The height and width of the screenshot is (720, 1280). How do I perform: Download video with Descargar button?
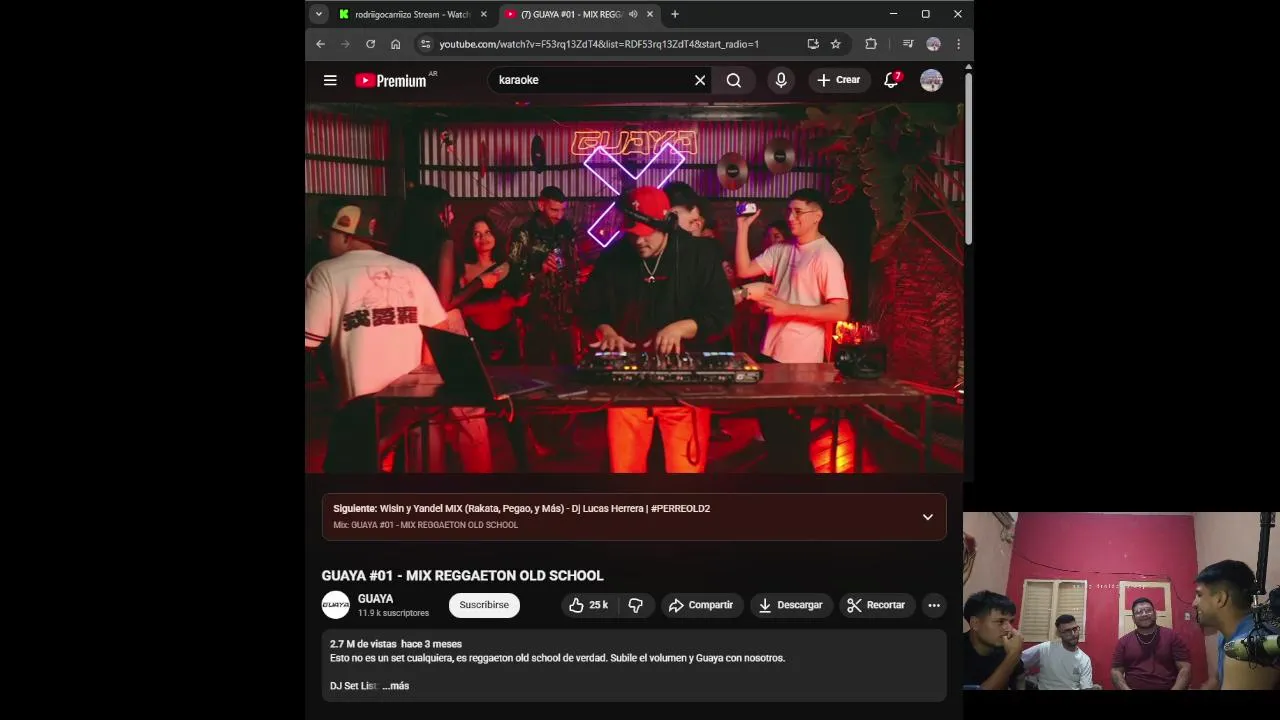791,605
